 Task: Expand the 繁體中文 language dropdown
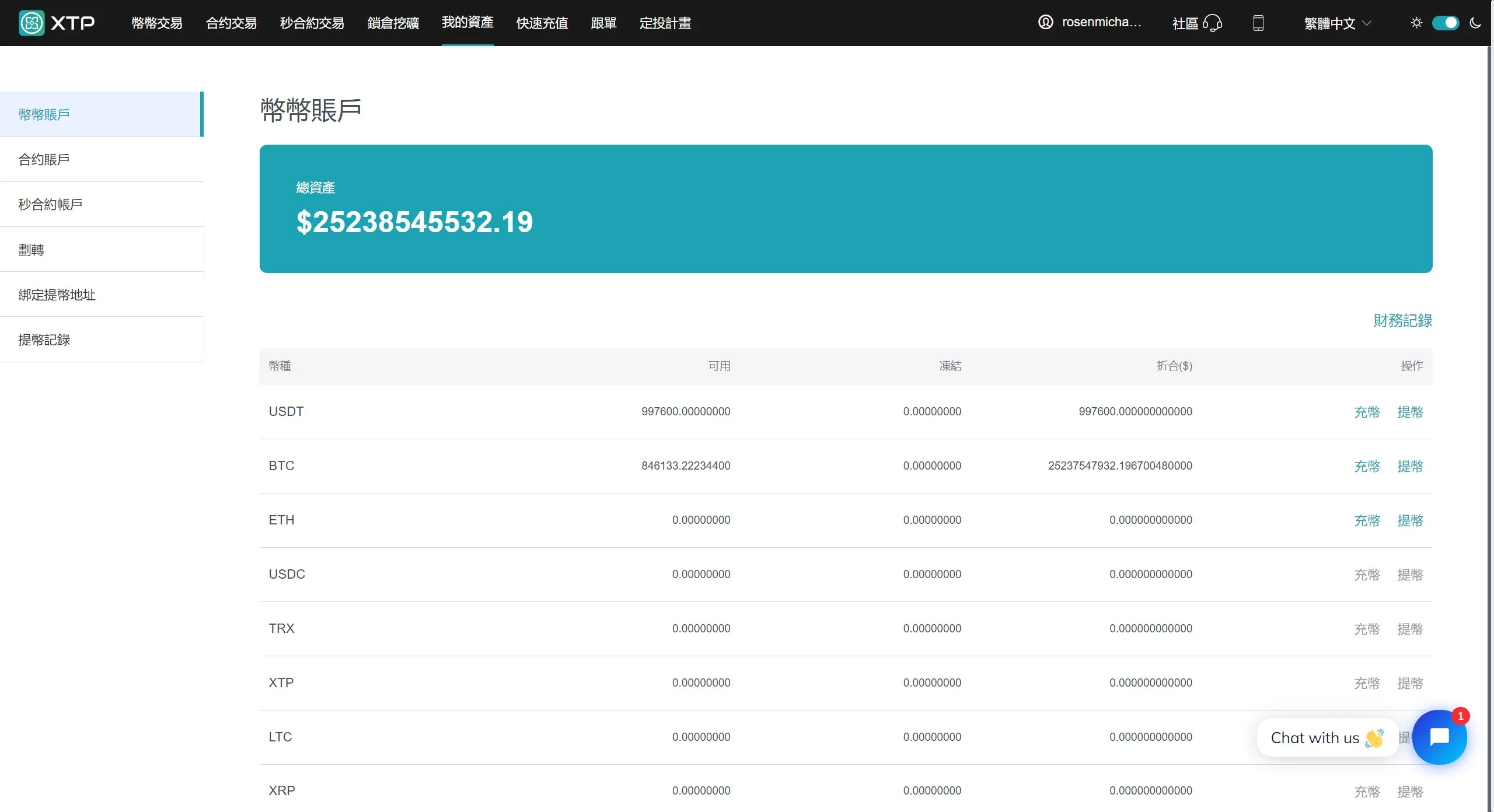1329,23
